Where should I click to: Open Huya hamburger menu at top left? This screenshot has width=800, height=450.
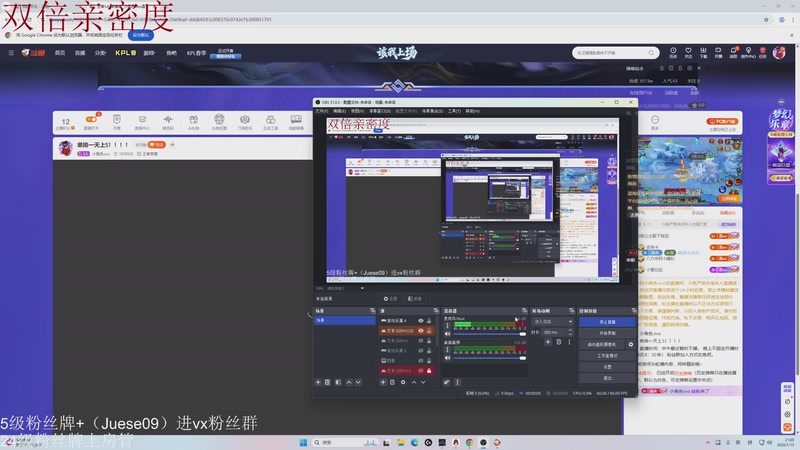pos(11,53)
